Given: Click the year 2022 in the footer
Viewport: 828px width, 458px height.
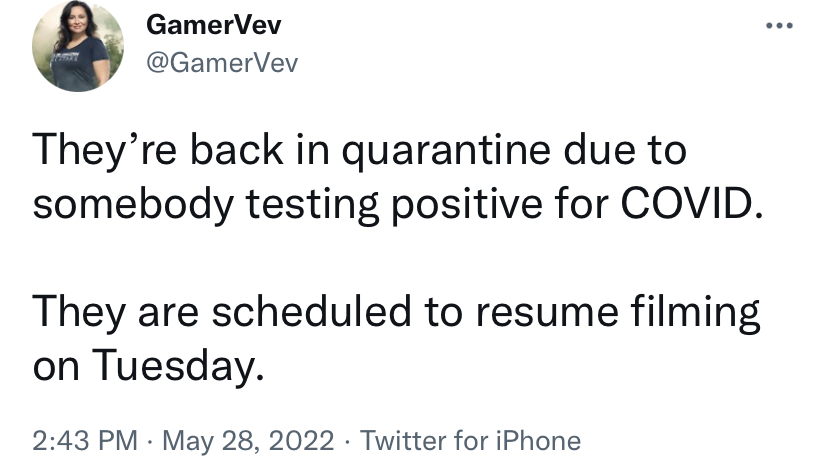Looking at the screenshot, I should (304, 441).
